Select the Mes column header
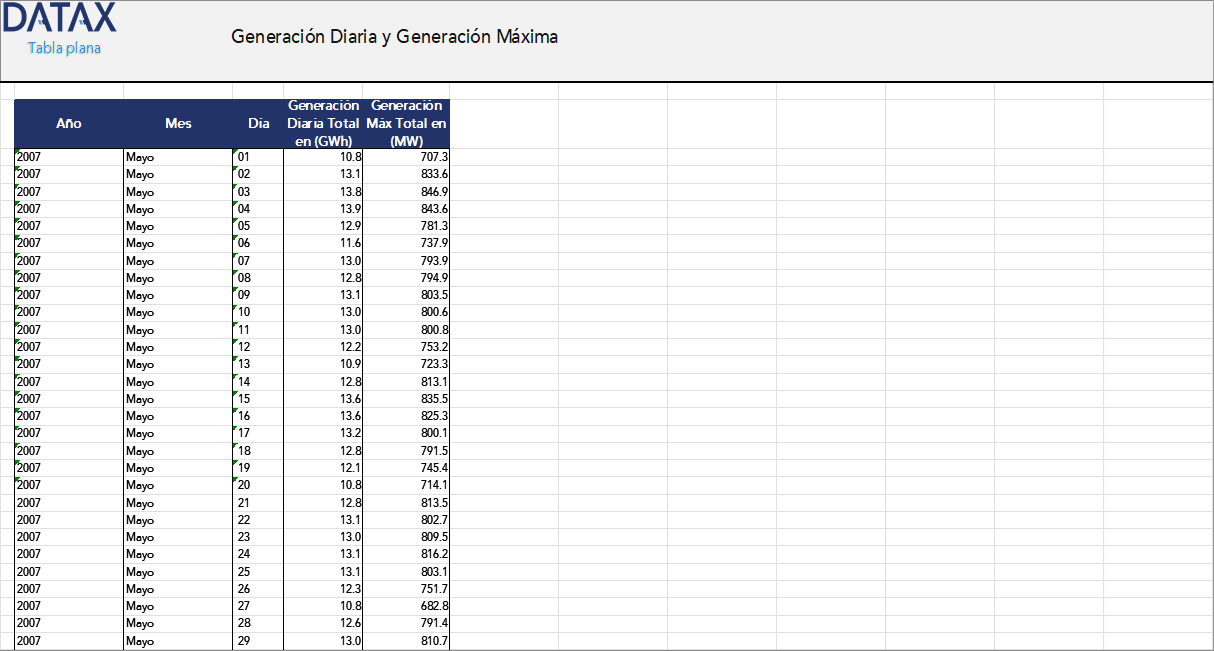Screen dimensions: 1214x651 [176, 124]
